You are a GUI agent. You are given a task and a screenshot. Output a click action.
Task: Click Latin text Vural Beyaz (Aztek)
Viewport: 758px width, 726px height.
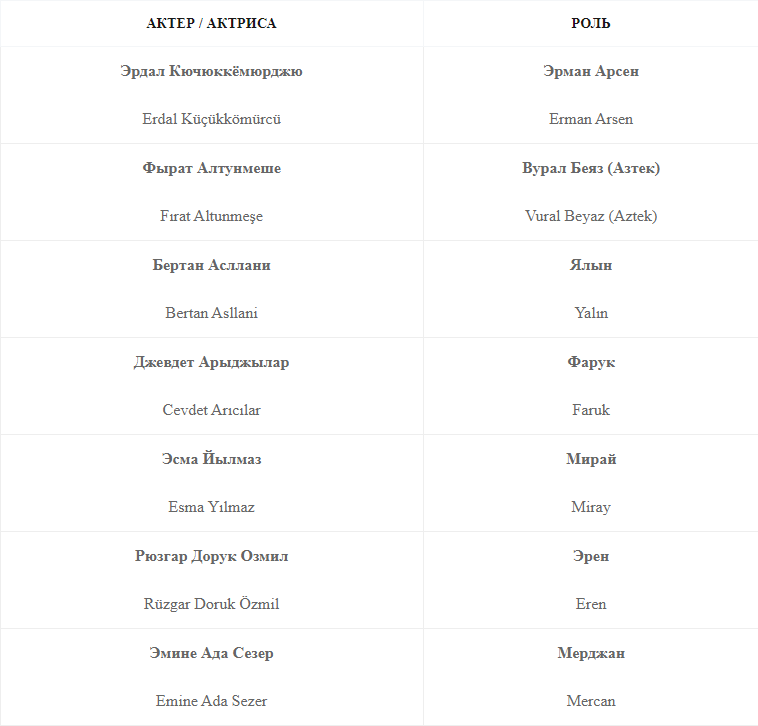pyautogui.click(x=590, y=216)
